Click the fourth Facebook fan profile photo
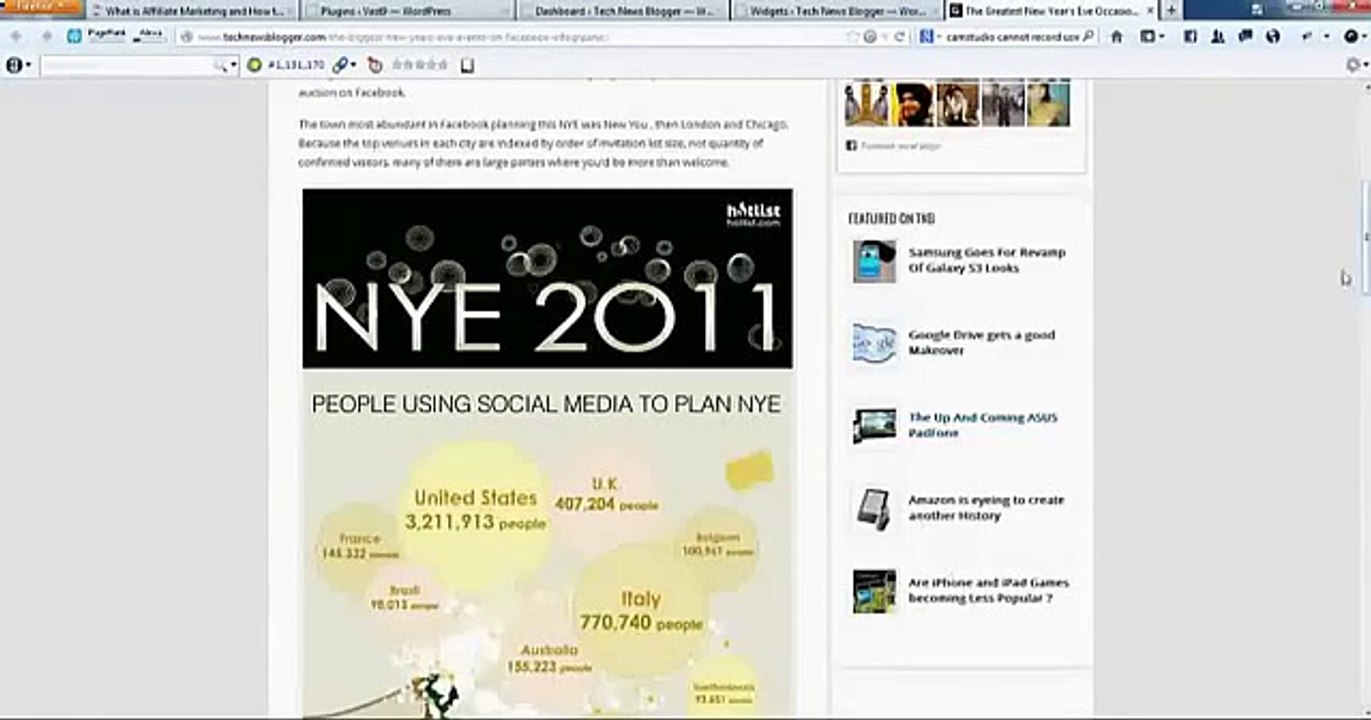Image resolution: width=1371 pixels, height=720 pixels. (1003, 103)
